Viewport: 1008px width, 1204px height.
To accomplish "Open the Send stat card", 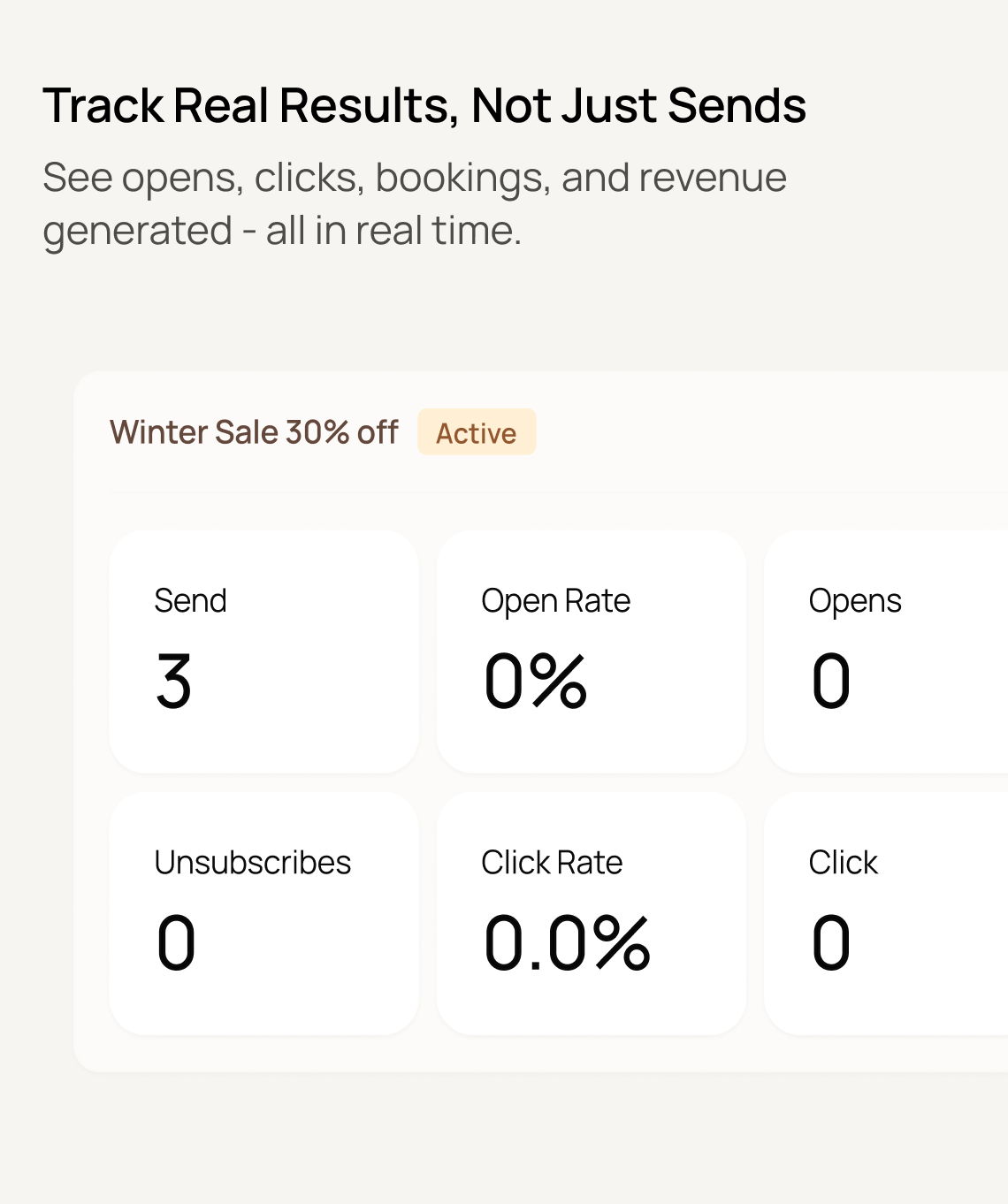I will tap(263, 650).
